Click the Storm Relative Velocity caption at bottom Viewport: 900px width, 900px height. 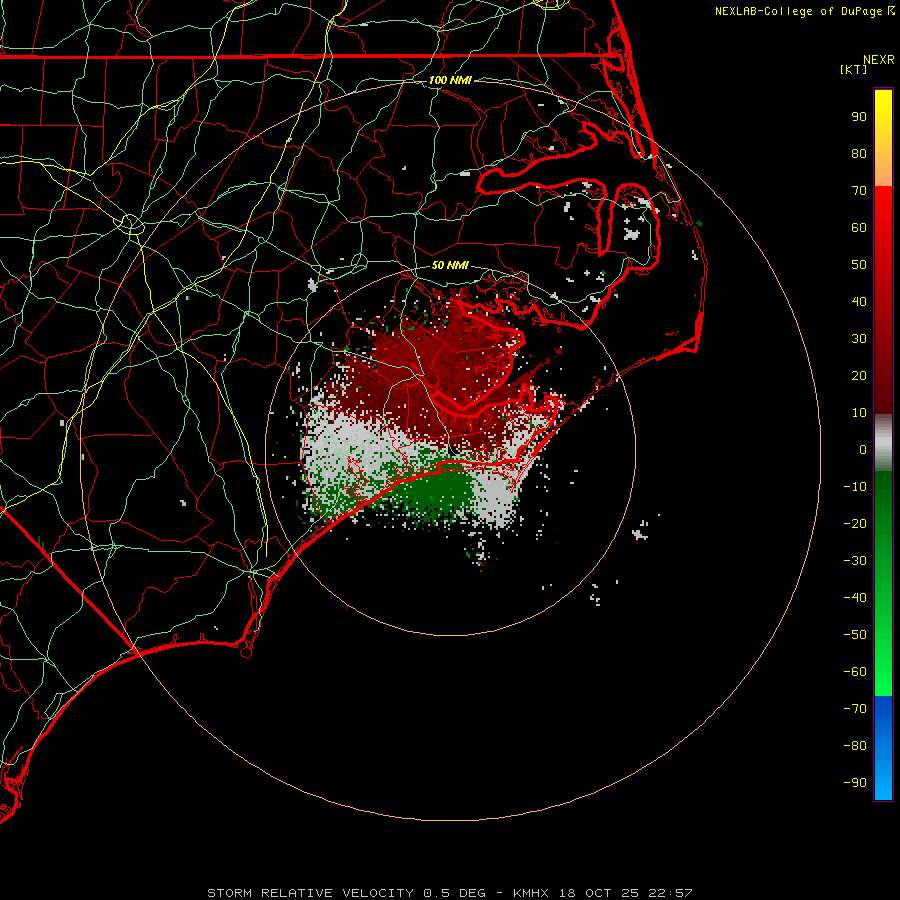click(x=450, y=893)
